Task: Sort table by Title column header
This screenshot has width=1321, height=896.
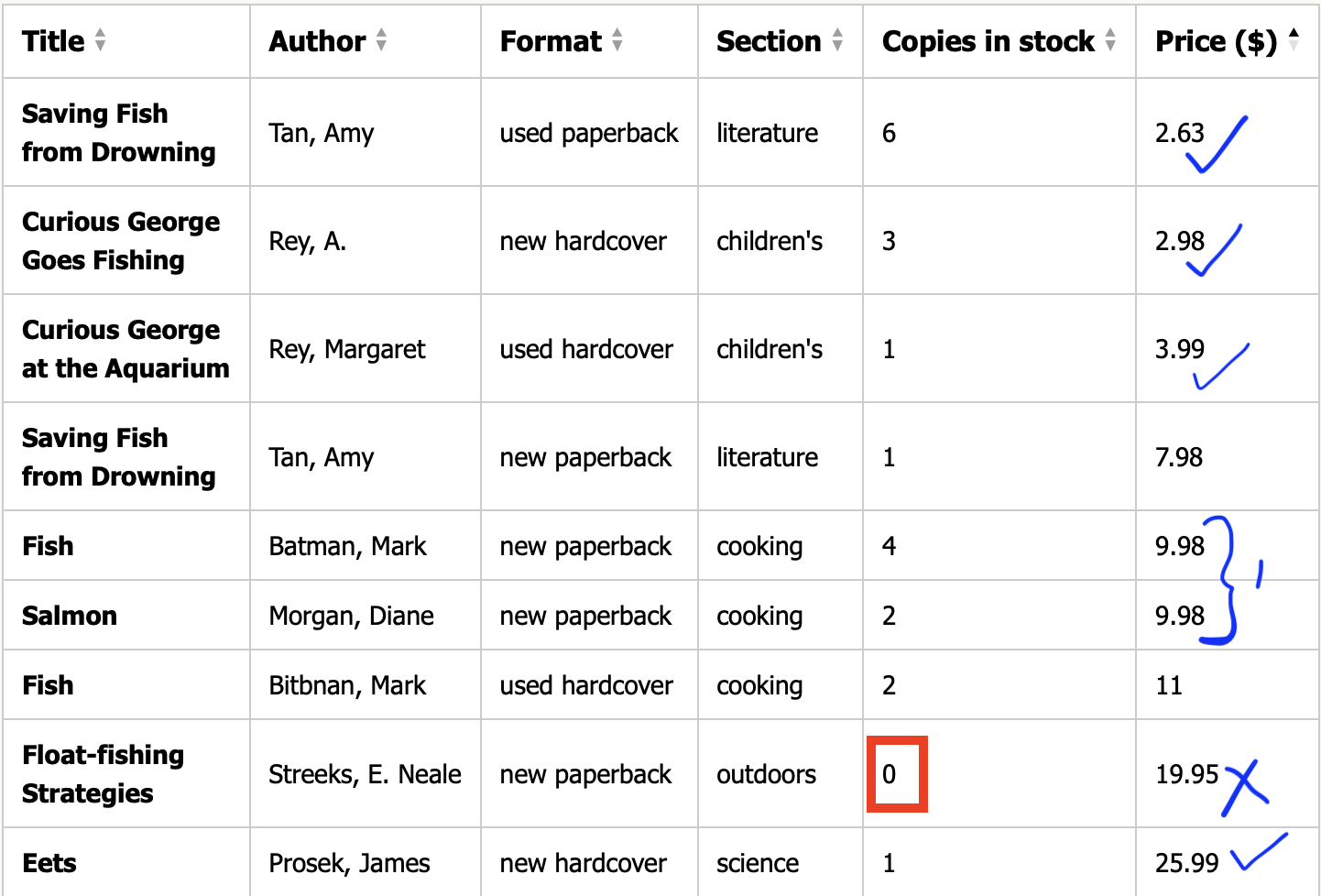Action: (x=53, y=41)
